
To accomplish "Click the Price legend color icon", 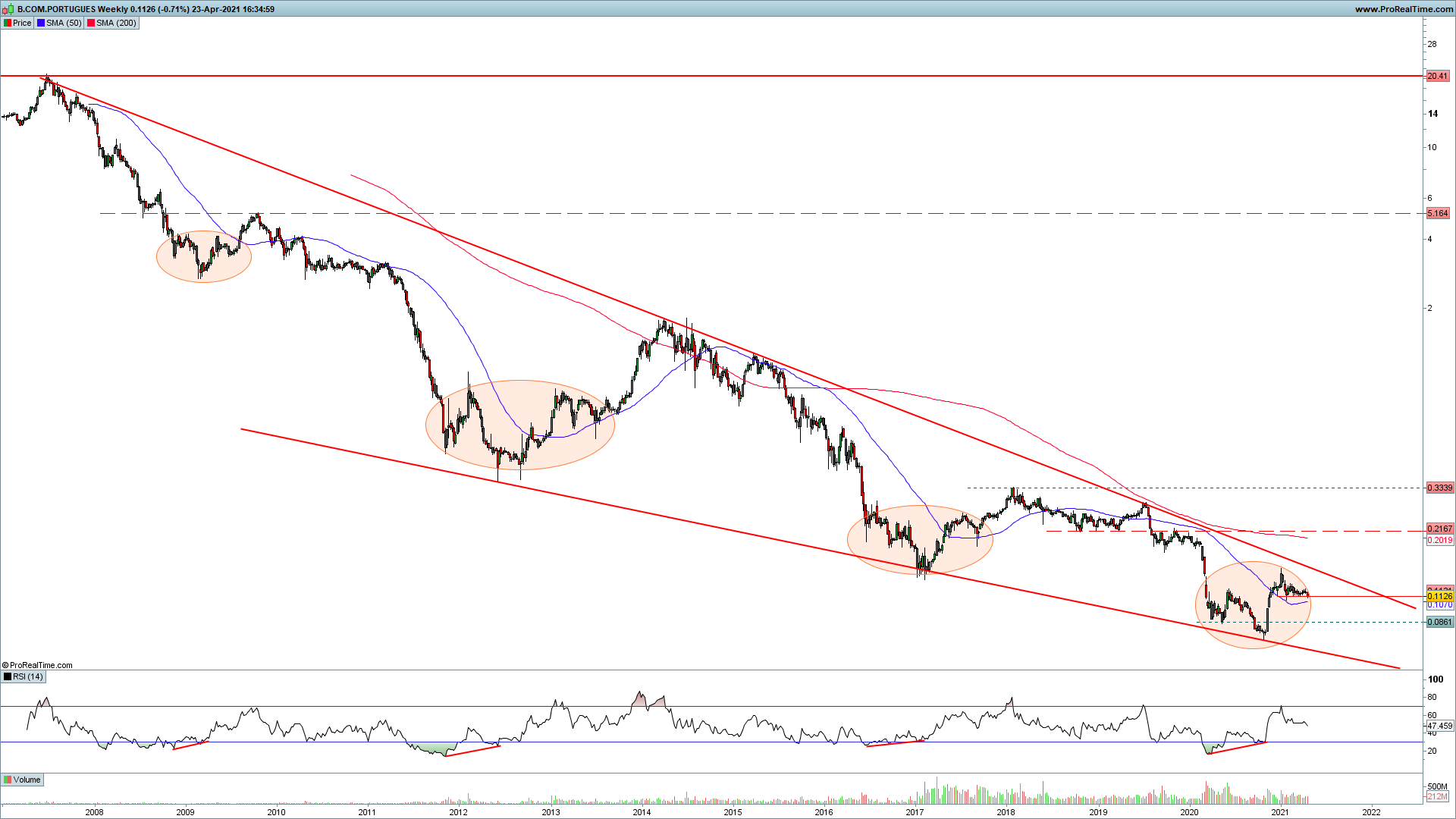I will [8, 23].
